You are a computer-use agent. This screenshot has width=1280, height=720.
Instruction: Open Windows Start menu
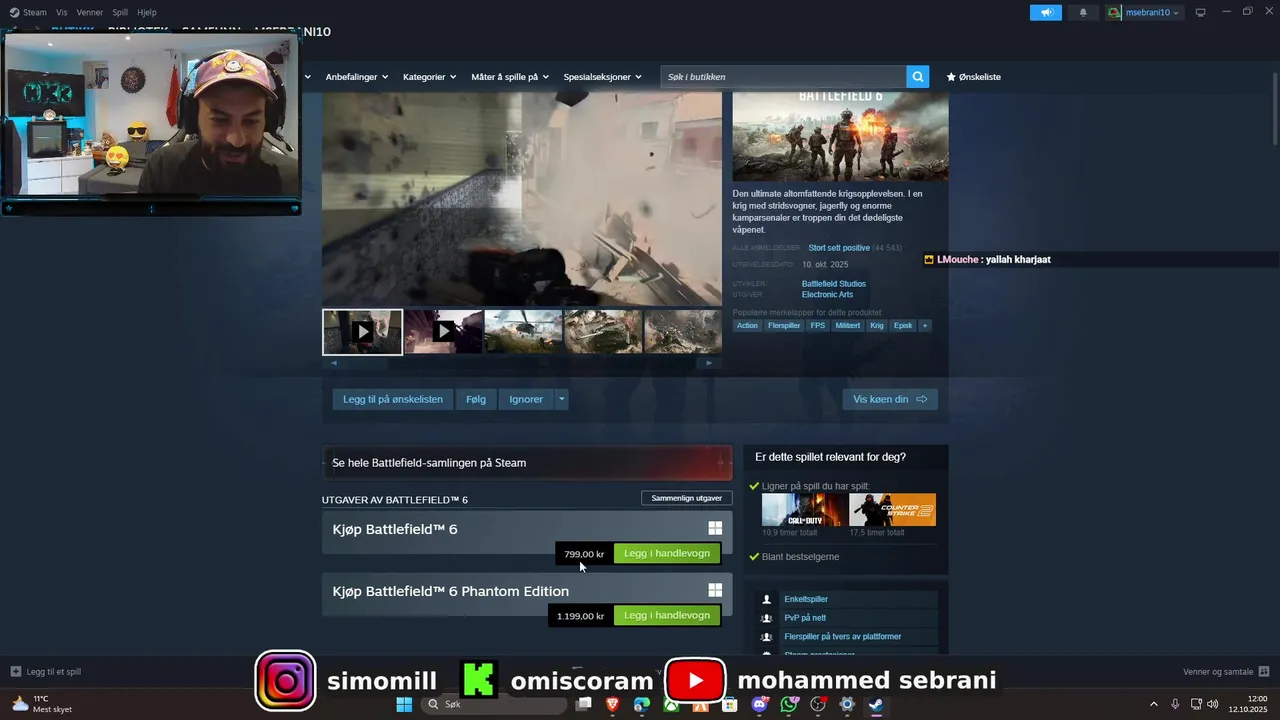pos(404,704)
